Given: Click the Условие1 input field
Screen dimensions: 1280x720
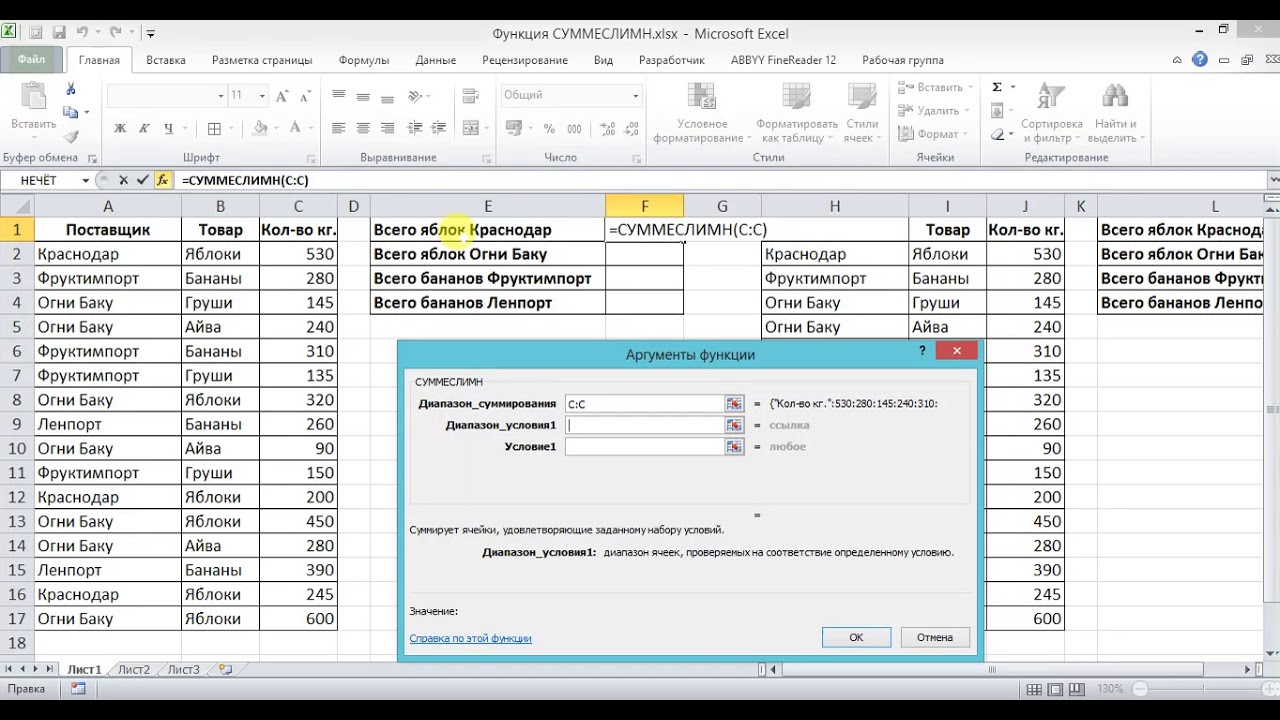Looking at the screenshot, I should (645, 446).
